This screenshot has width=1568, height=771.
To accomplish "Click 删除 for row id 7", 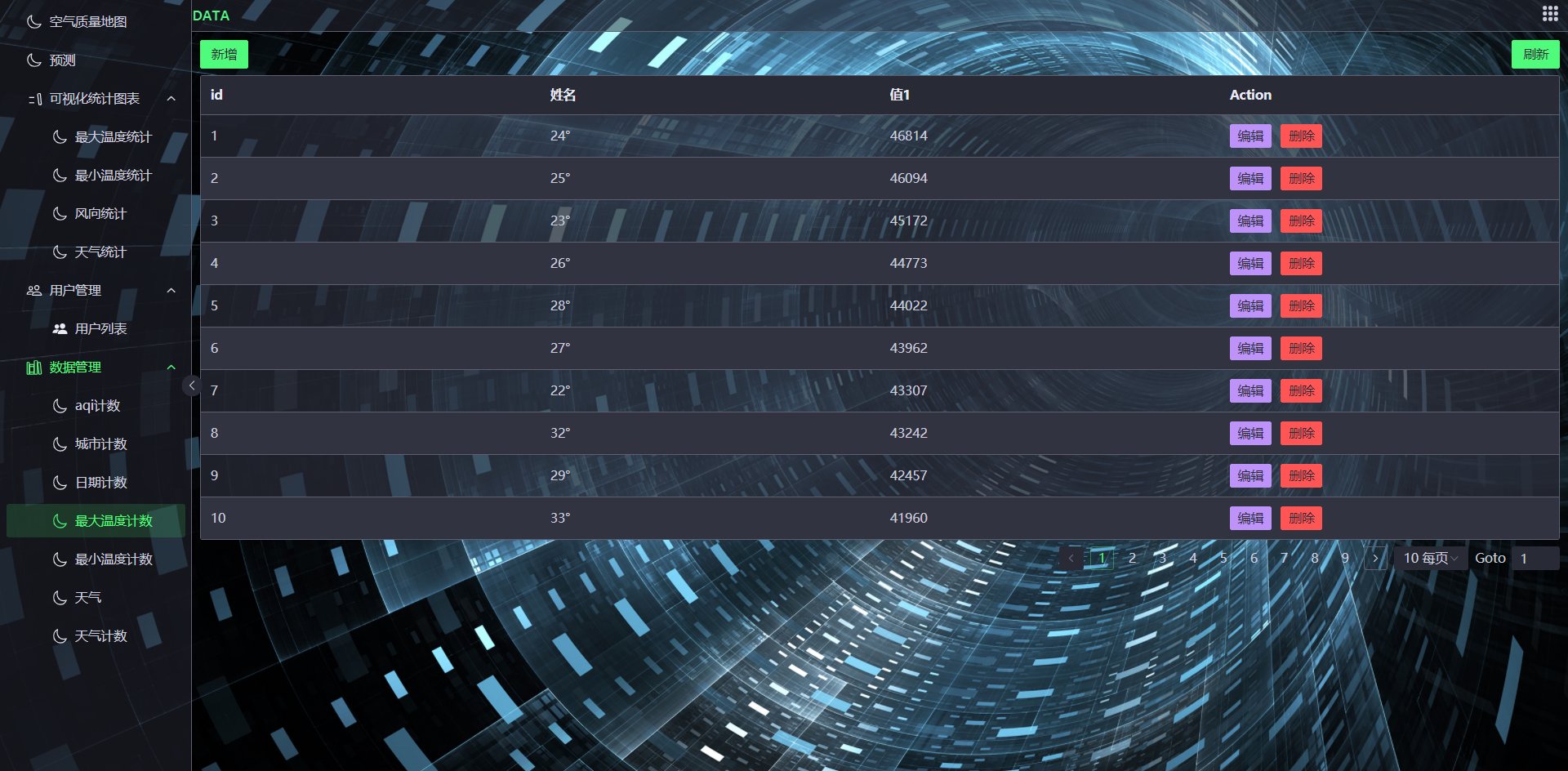I will click(x=1301, y=390).
